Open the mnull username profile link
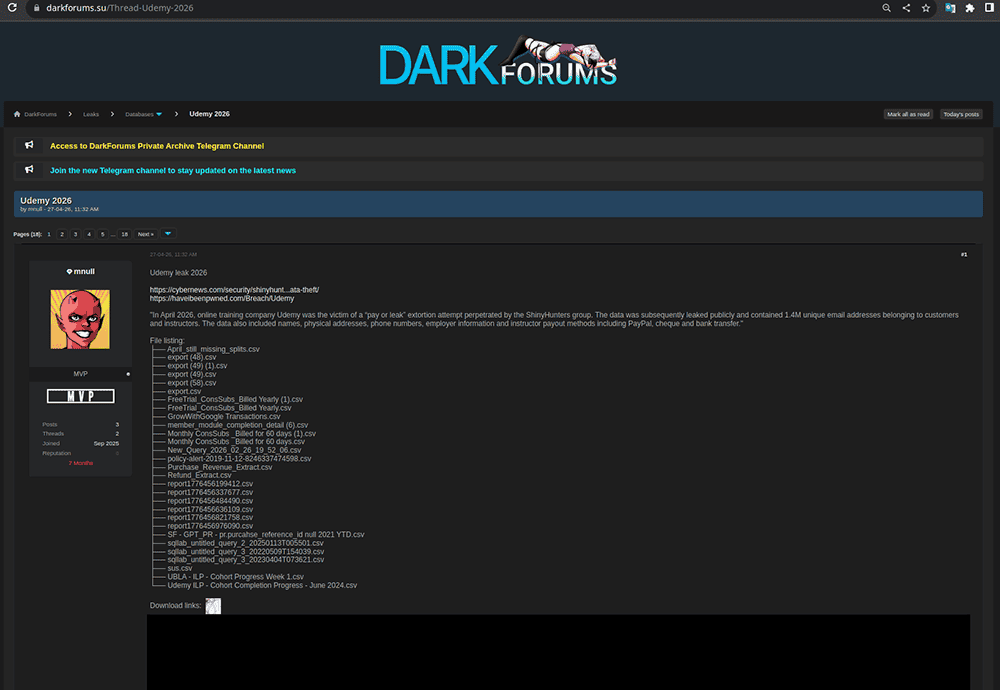 point(84,272)
